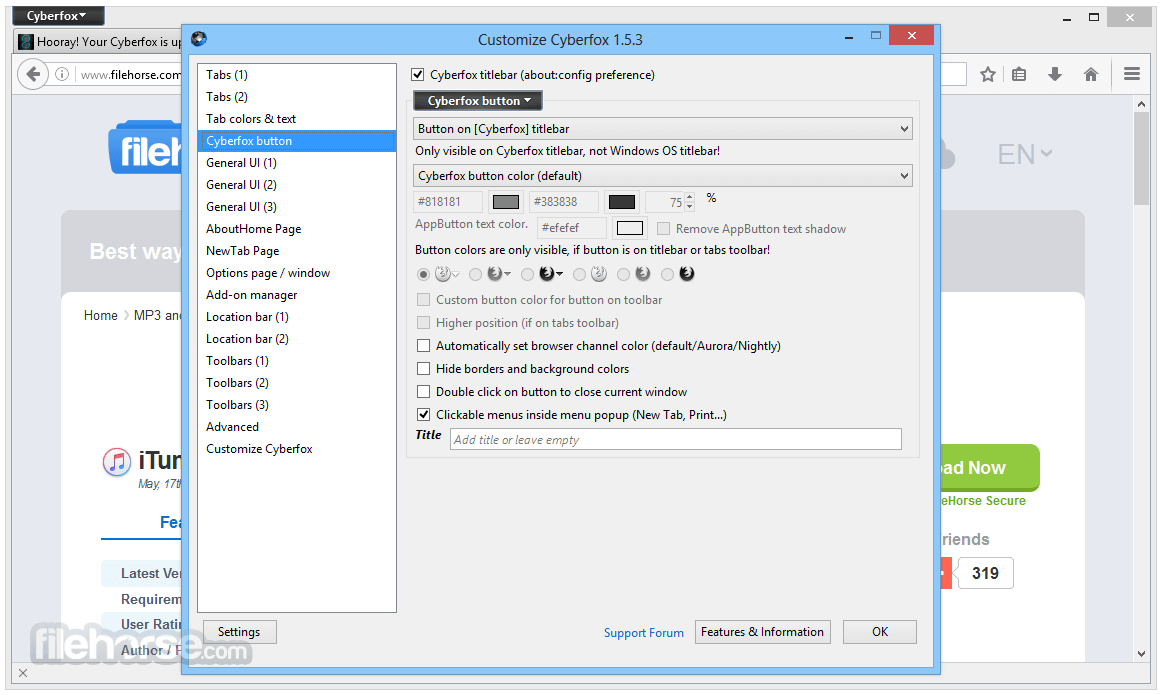The width and height of the screenshot is (1162, 695).
Task: Show bookmarks list icon in browser toolbar
Action: [x=1019, y=74]
